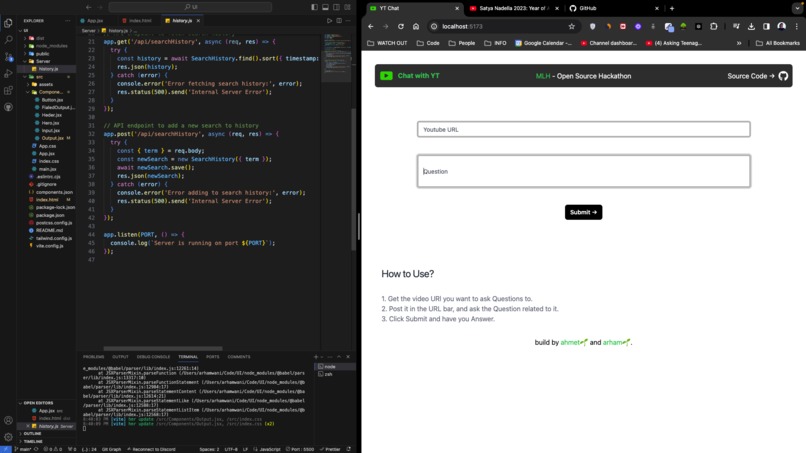
Task: Open the Run and Debug view icon
Action: pos(8,74)
